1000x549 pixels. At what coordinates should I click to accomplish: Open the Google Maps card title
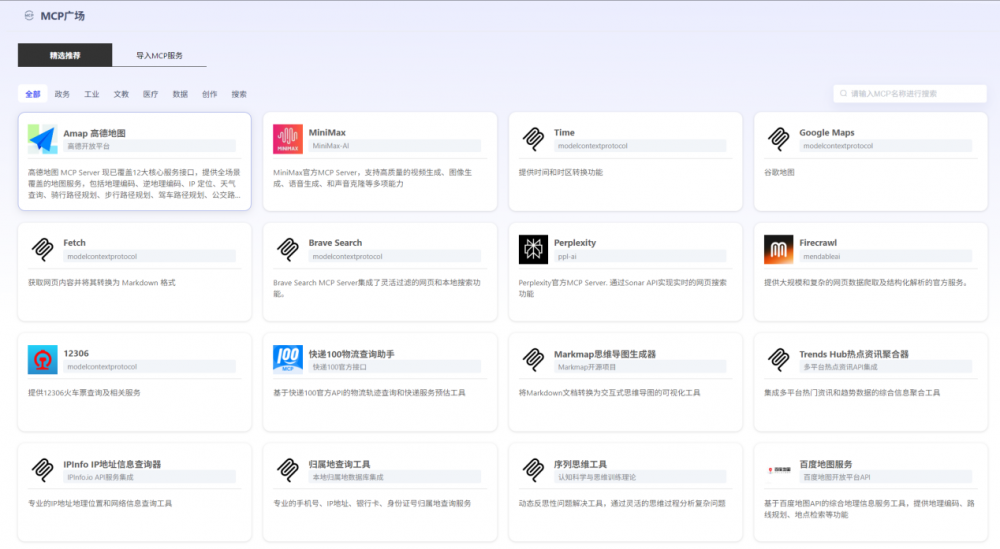tap(827, 133)
